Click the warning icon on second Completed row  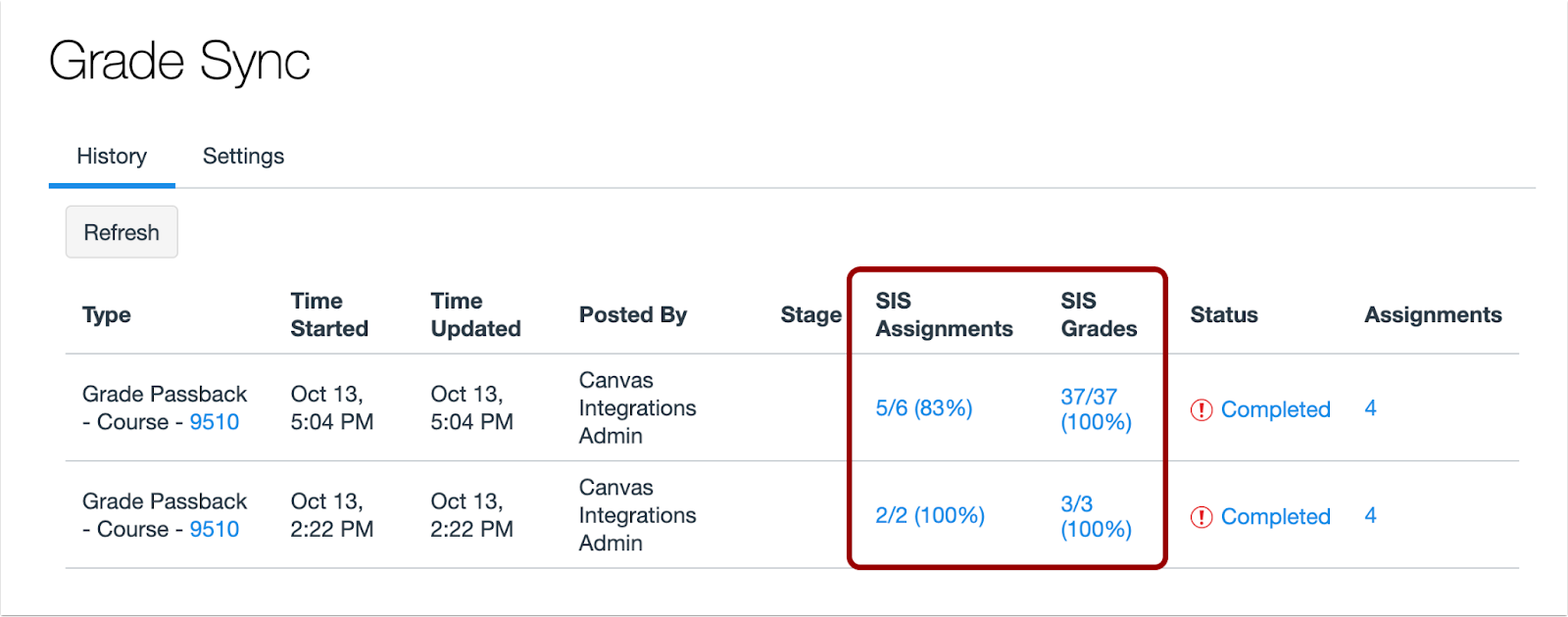click(1203, 516)
